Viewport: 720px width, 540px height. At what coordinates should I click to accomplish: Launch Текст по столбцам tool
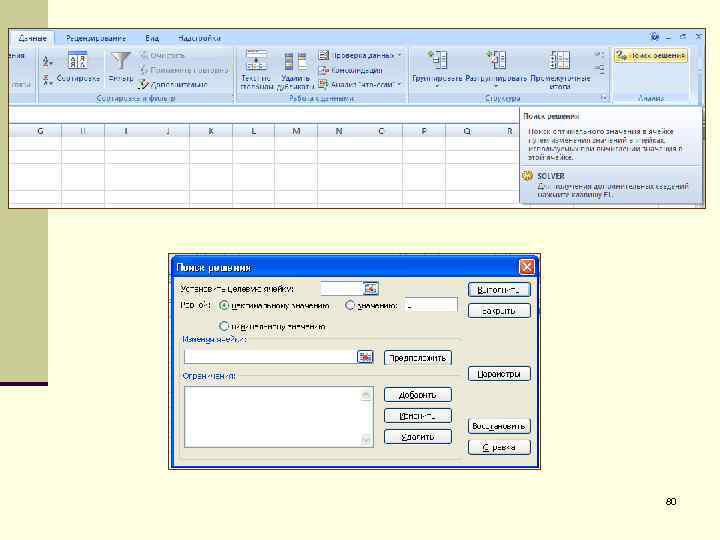[256, 70]
